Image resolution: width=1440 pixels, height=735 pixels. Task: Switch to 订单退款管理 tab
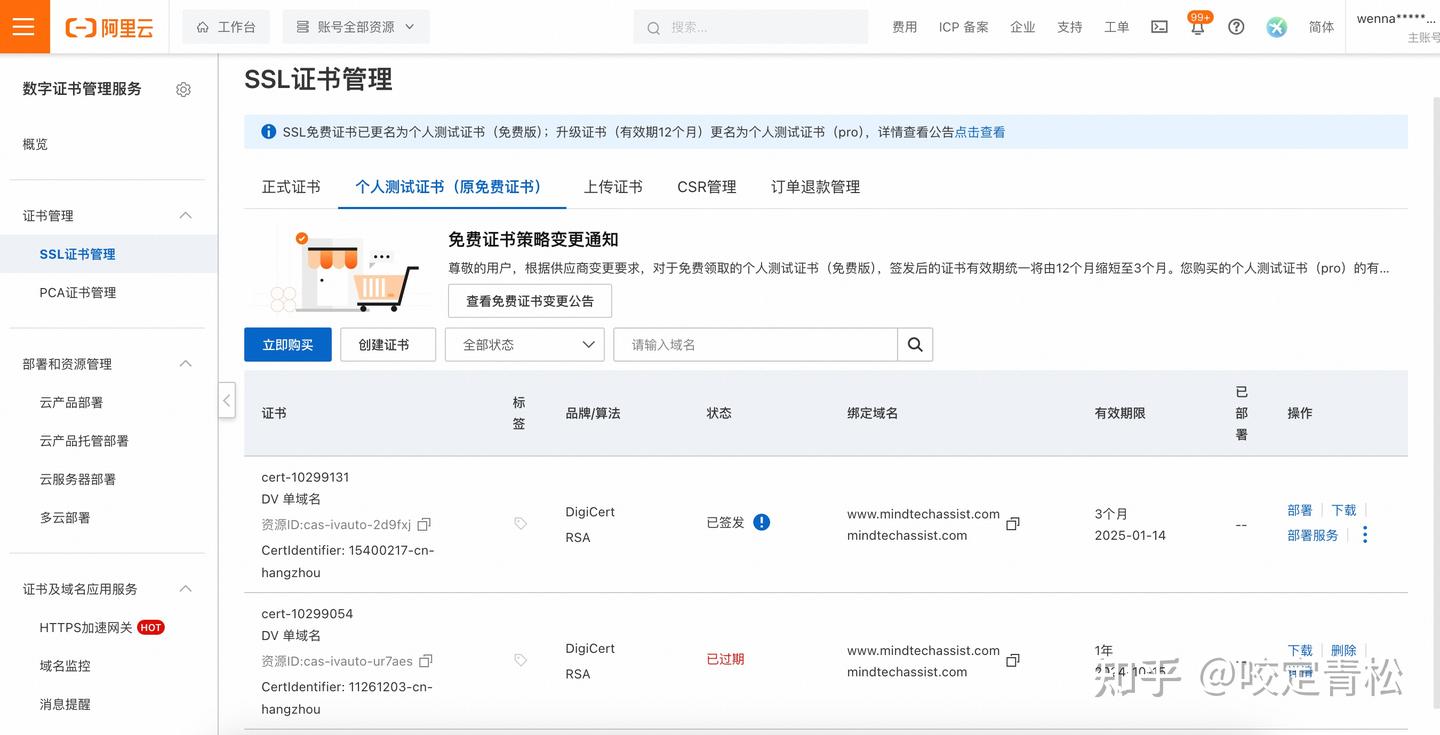815,187
